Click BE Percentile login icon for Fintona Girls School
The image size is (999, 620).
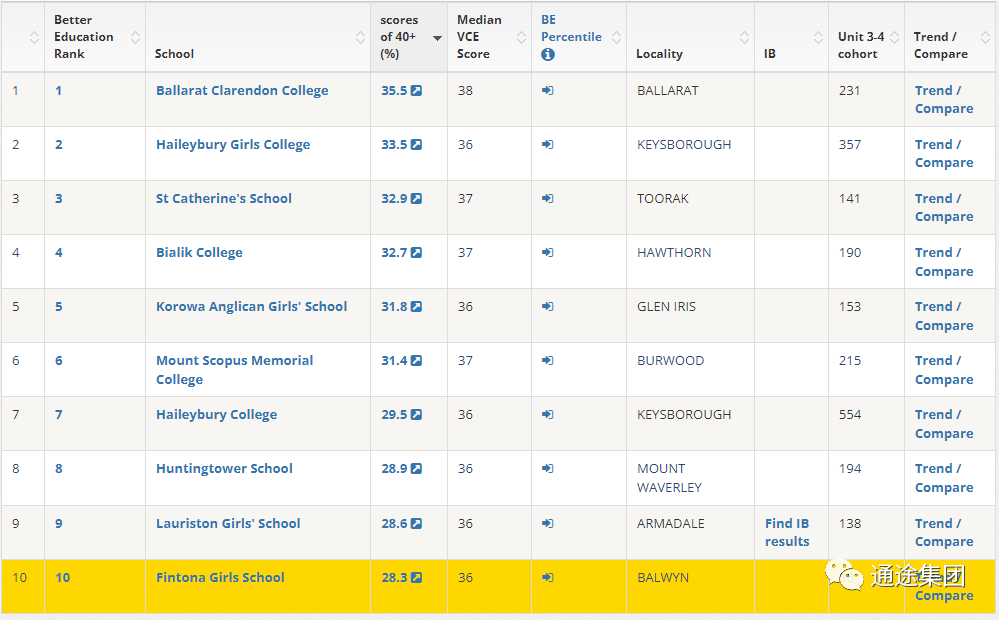click(547, 578)
